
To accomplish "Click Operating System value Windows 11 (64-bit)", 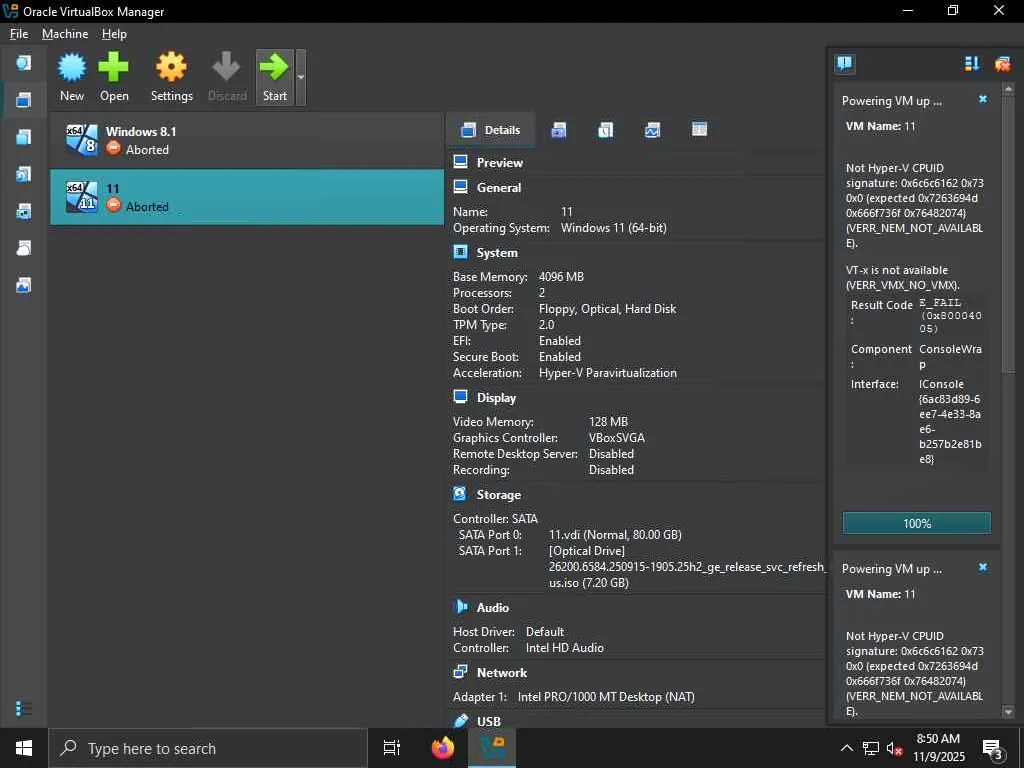I will [x=613, y=228].
